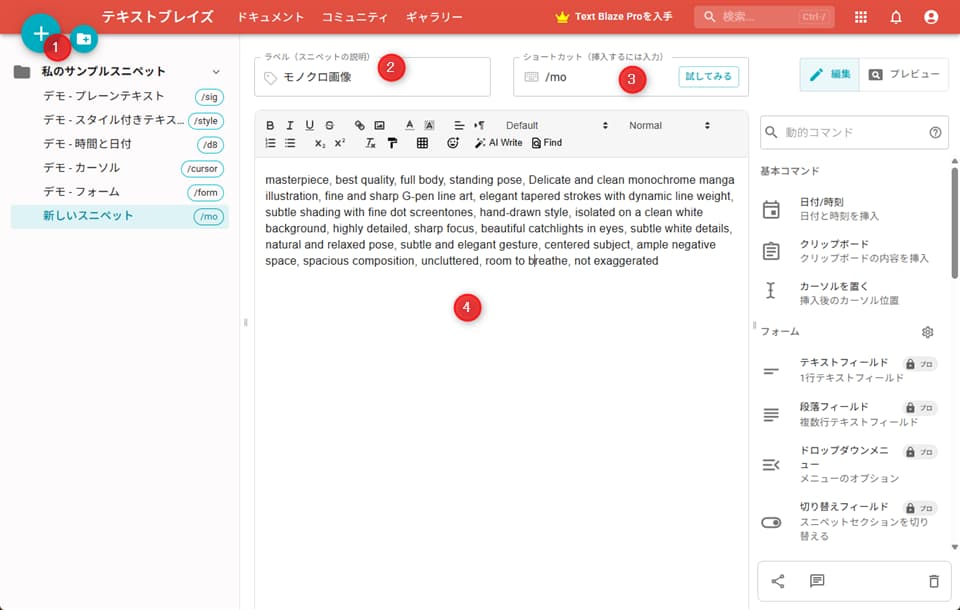Switch to プレビュー preview mode
This screenshot has height=610, width=960.
(904, 75)
